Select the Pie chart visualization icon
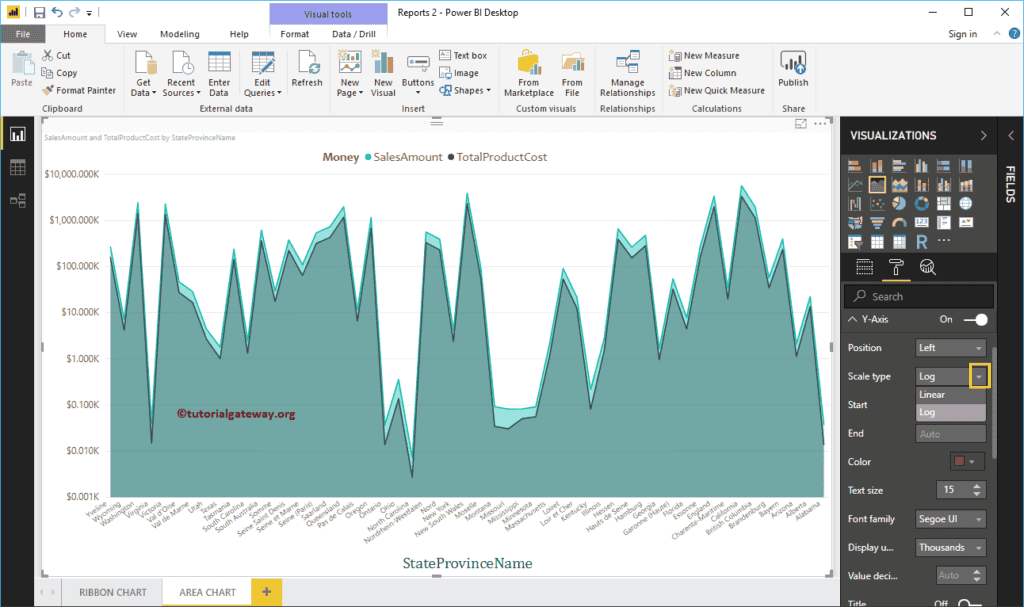 coord(899,202)
